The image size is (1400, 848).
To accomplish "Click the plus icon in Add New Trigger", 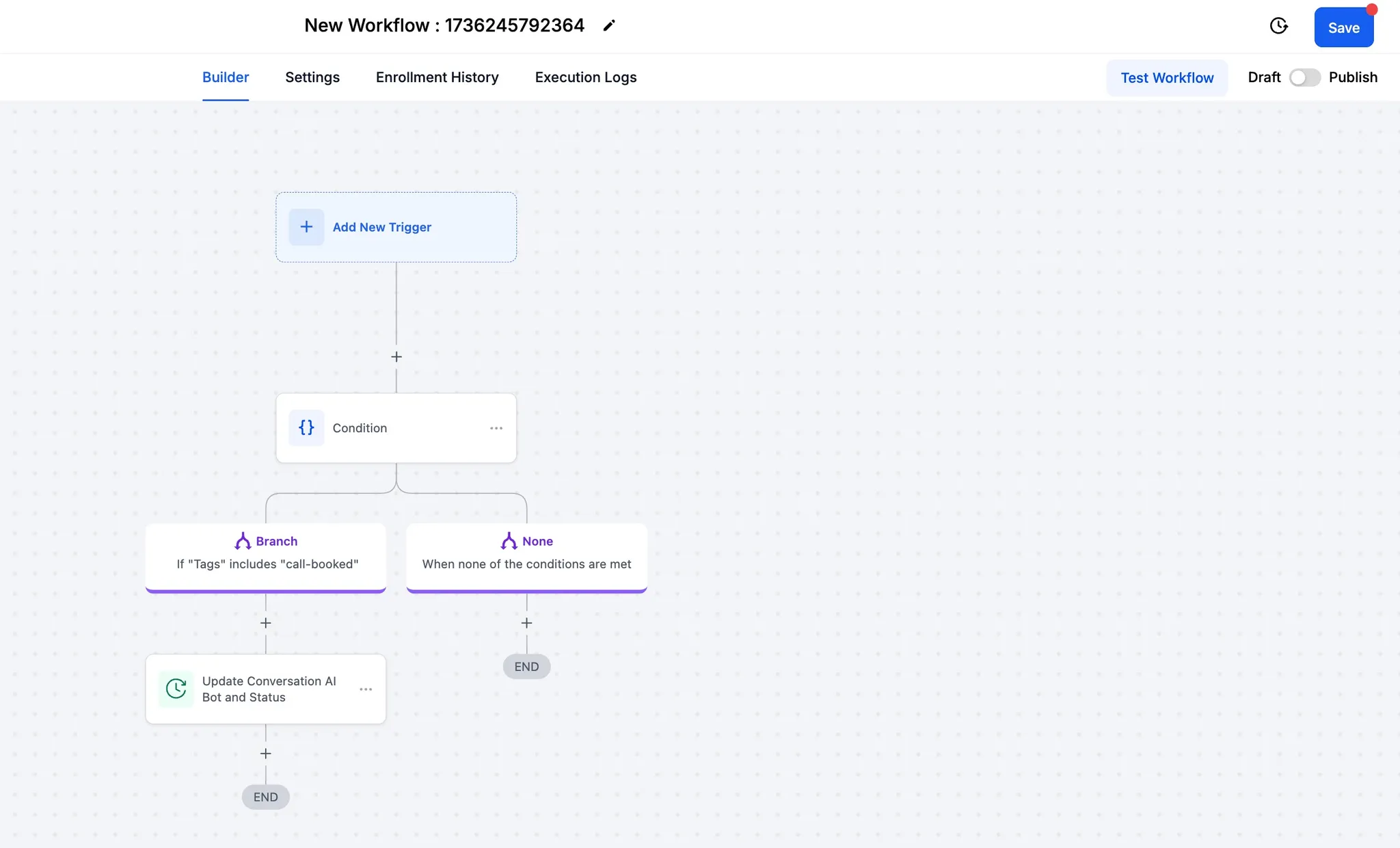I will point(306,227).
